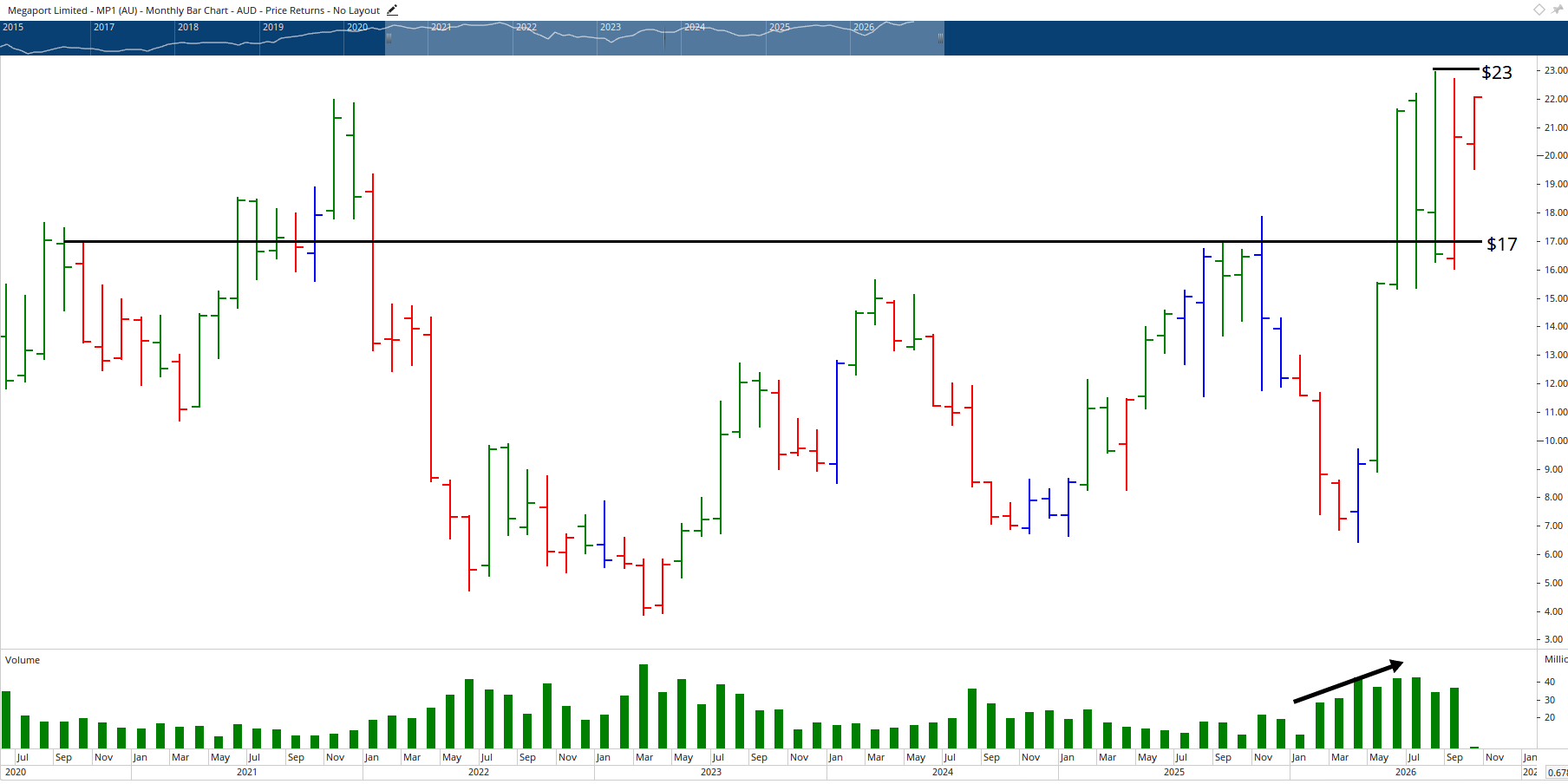Grab the right handle of the overview range
The image size is (1568, 784).
tap(941, 38)
